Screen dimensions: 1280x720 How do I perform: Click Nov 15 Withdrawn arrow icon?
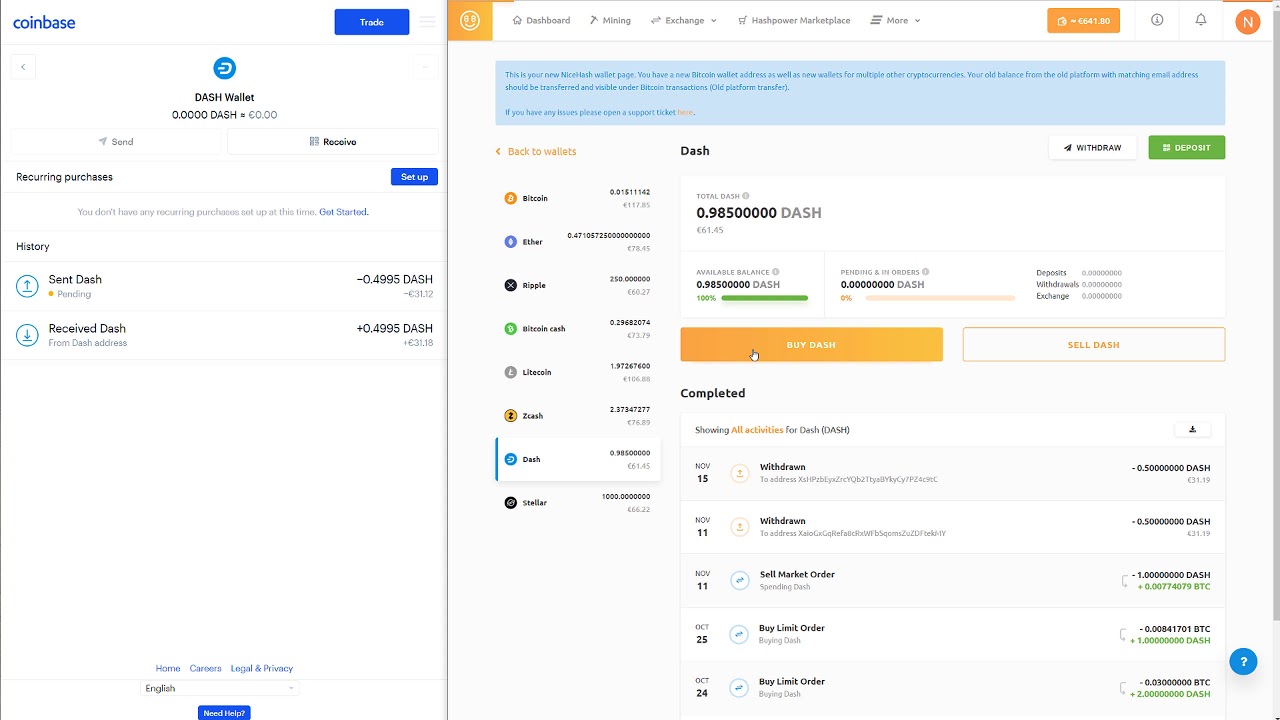(740, 473)
